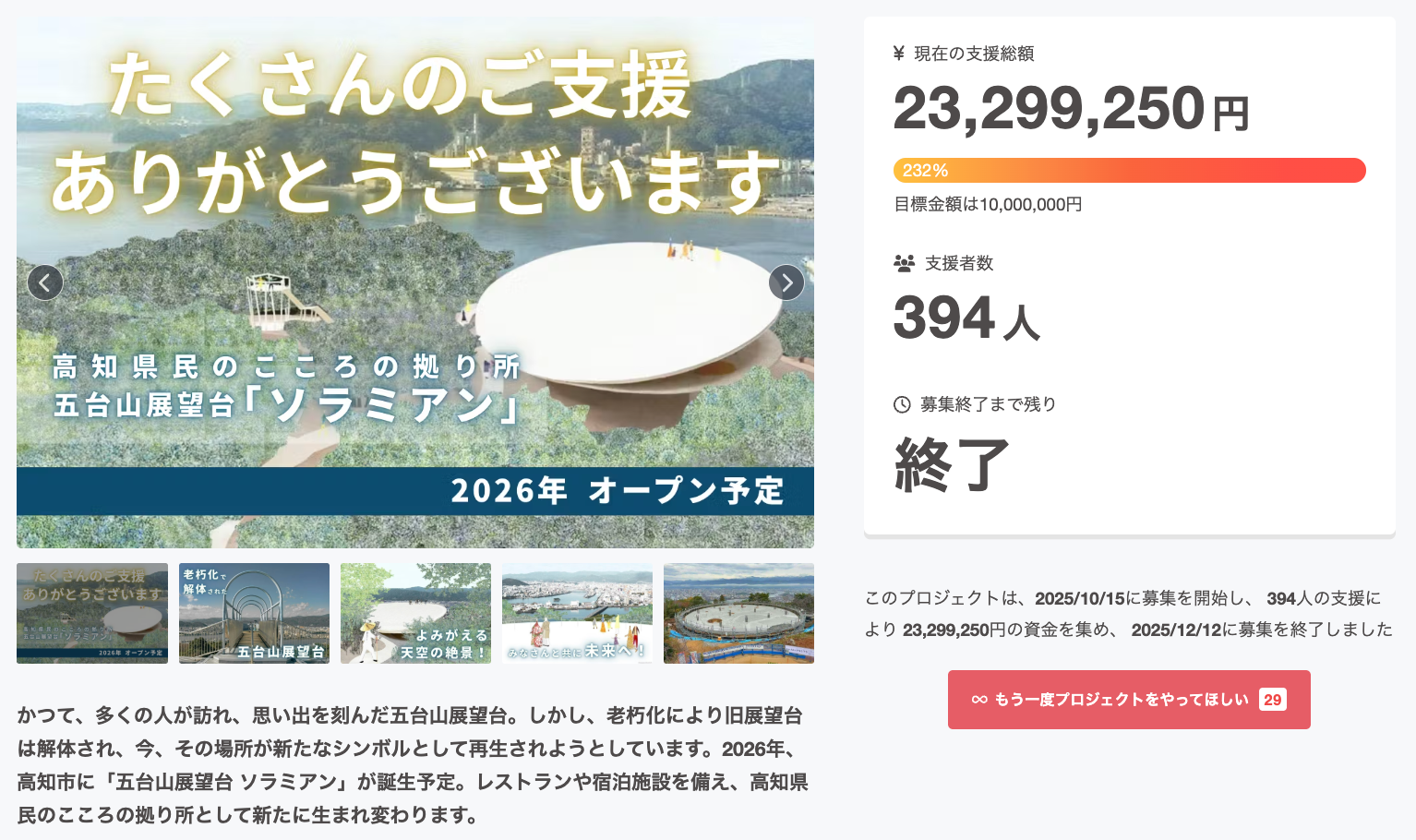Screen dimensions: 1416x840
Task: Select the first thumbnail たくさんのご支援
Action: [x=92, y=613]
